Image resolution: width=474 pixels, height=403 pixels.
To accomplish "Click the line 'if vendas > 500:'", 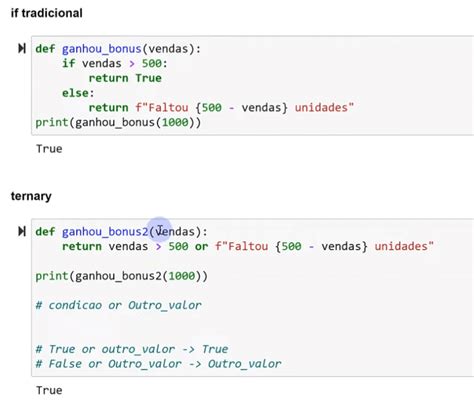I will tap(115, 63).
